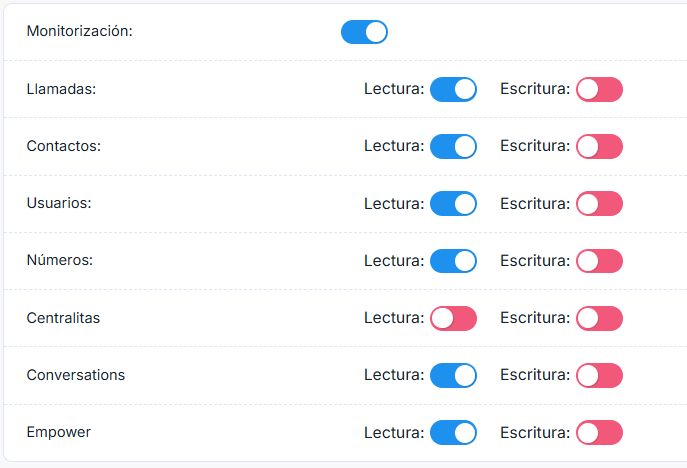Enable Números Escritura switch
Image resolution: width=687 pixels, height=468 pixels.
tap(599, 261)
